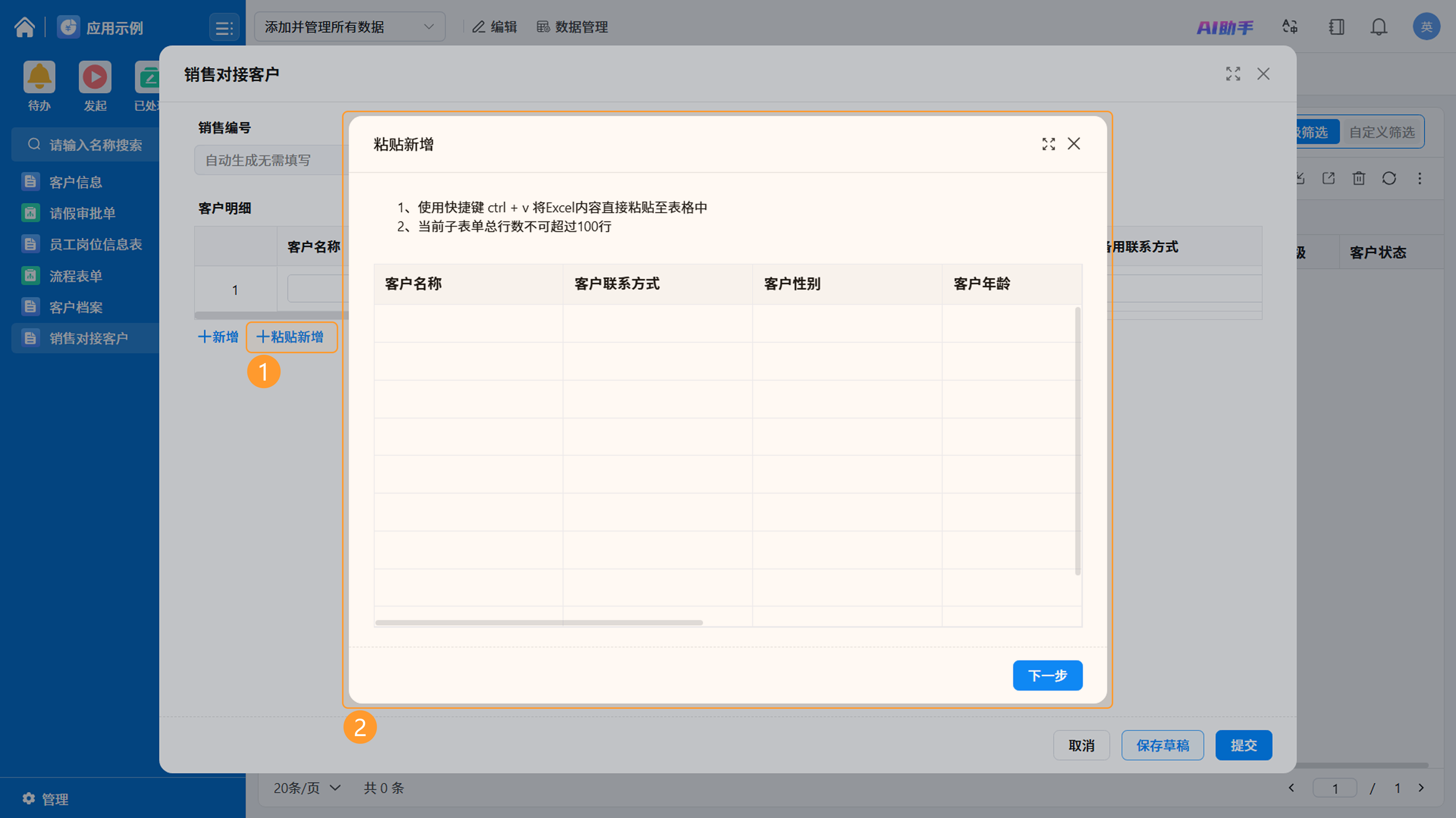Open the user avatar 英 menu
This screenshot has height=818, width=1456.
tap(1426, 27)
